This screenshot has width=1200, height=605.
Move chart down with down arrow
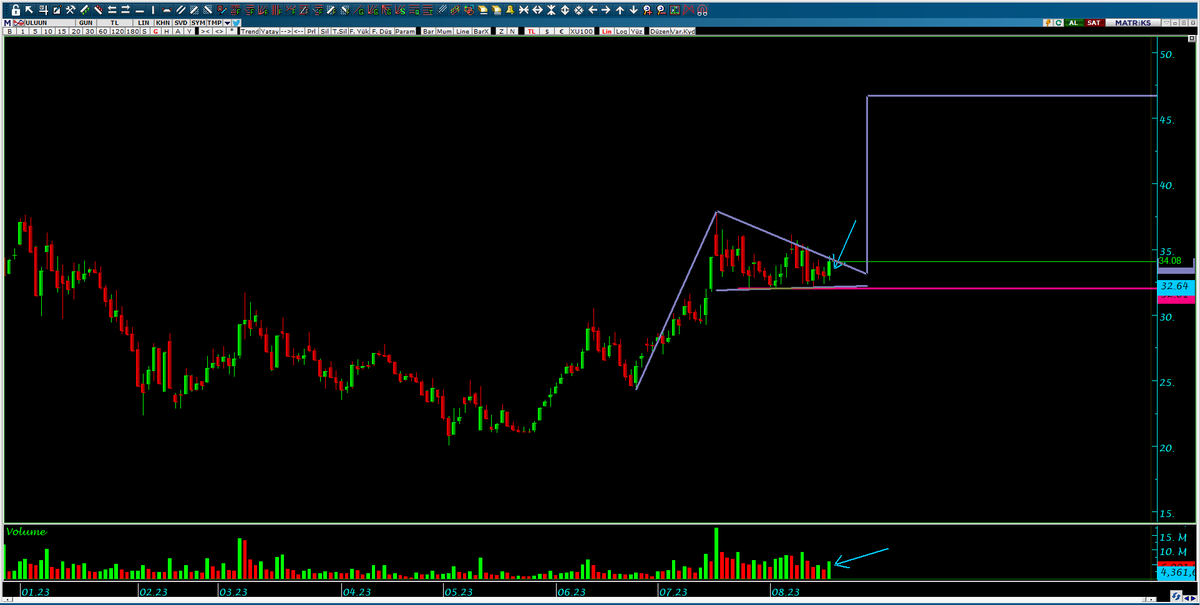tap(633, 10)
